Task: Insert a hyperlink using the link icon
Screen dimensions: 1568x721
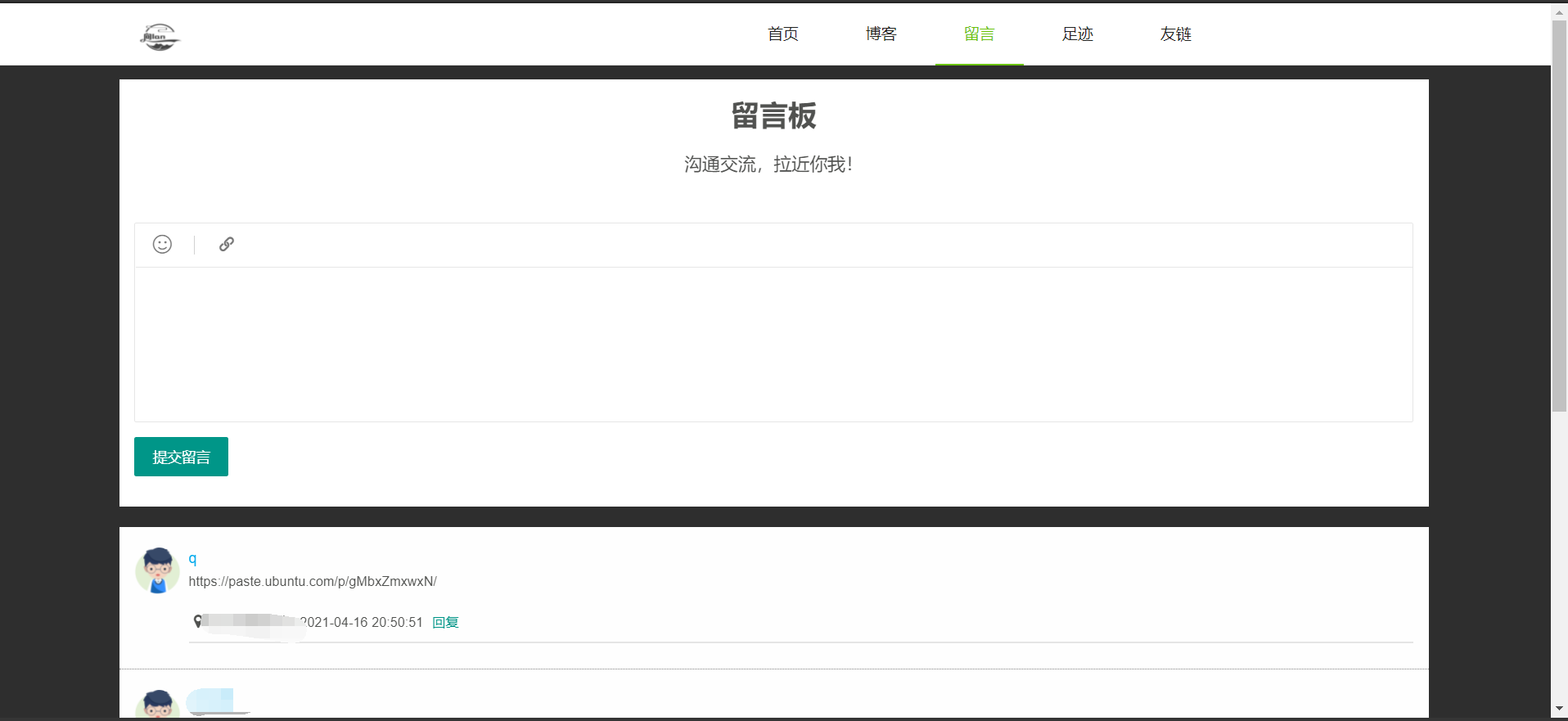Action: point(227,244)
